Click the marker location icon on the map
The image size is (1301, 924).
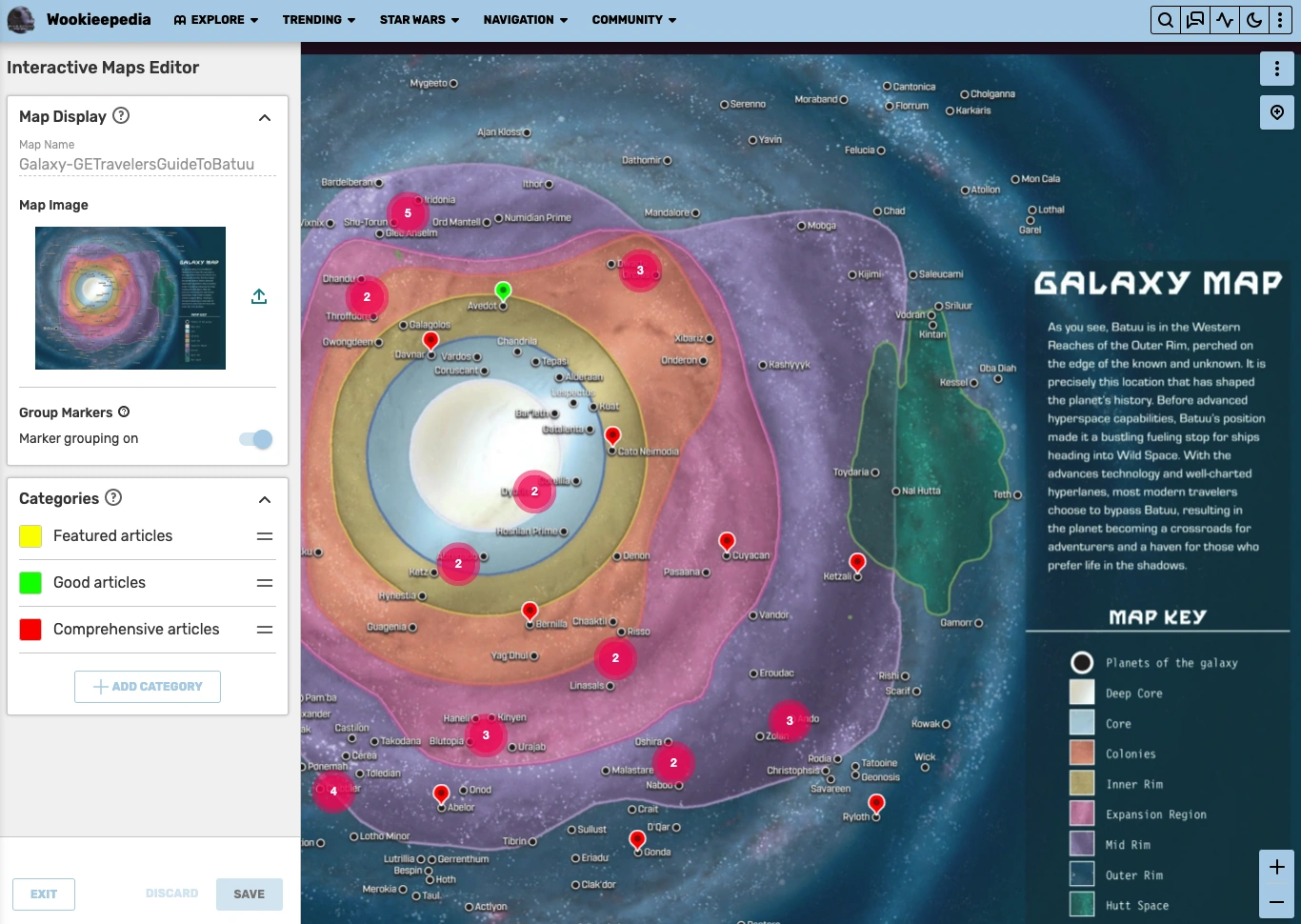[1277, 111]
